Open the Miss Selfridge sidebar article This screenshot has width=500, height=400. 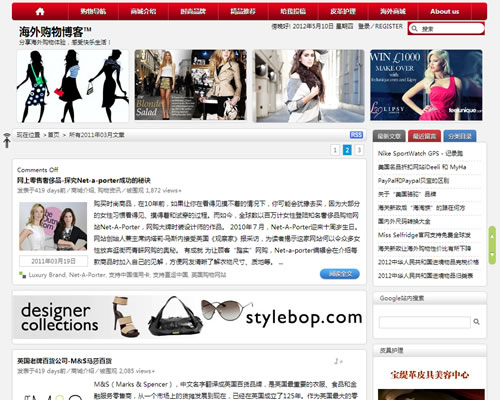pyautogui.click(x=424, y=235)
